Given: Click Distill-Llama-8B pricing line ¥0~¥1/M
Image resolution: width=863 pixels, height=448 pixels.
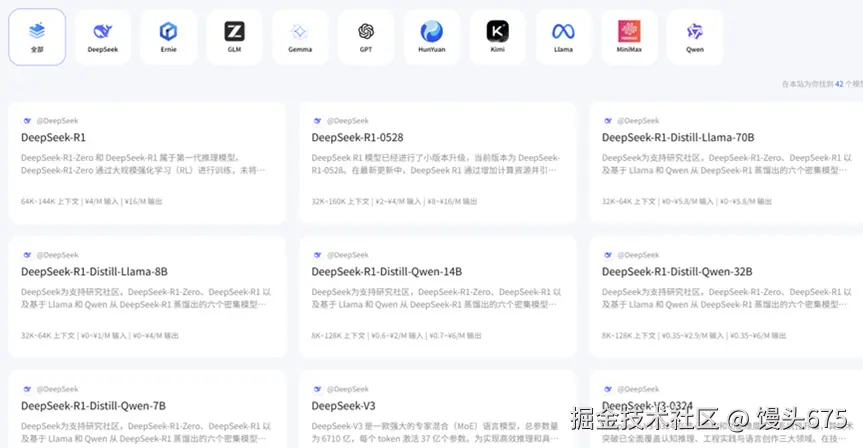Looking at the screenshot, I should click(100, 336).
